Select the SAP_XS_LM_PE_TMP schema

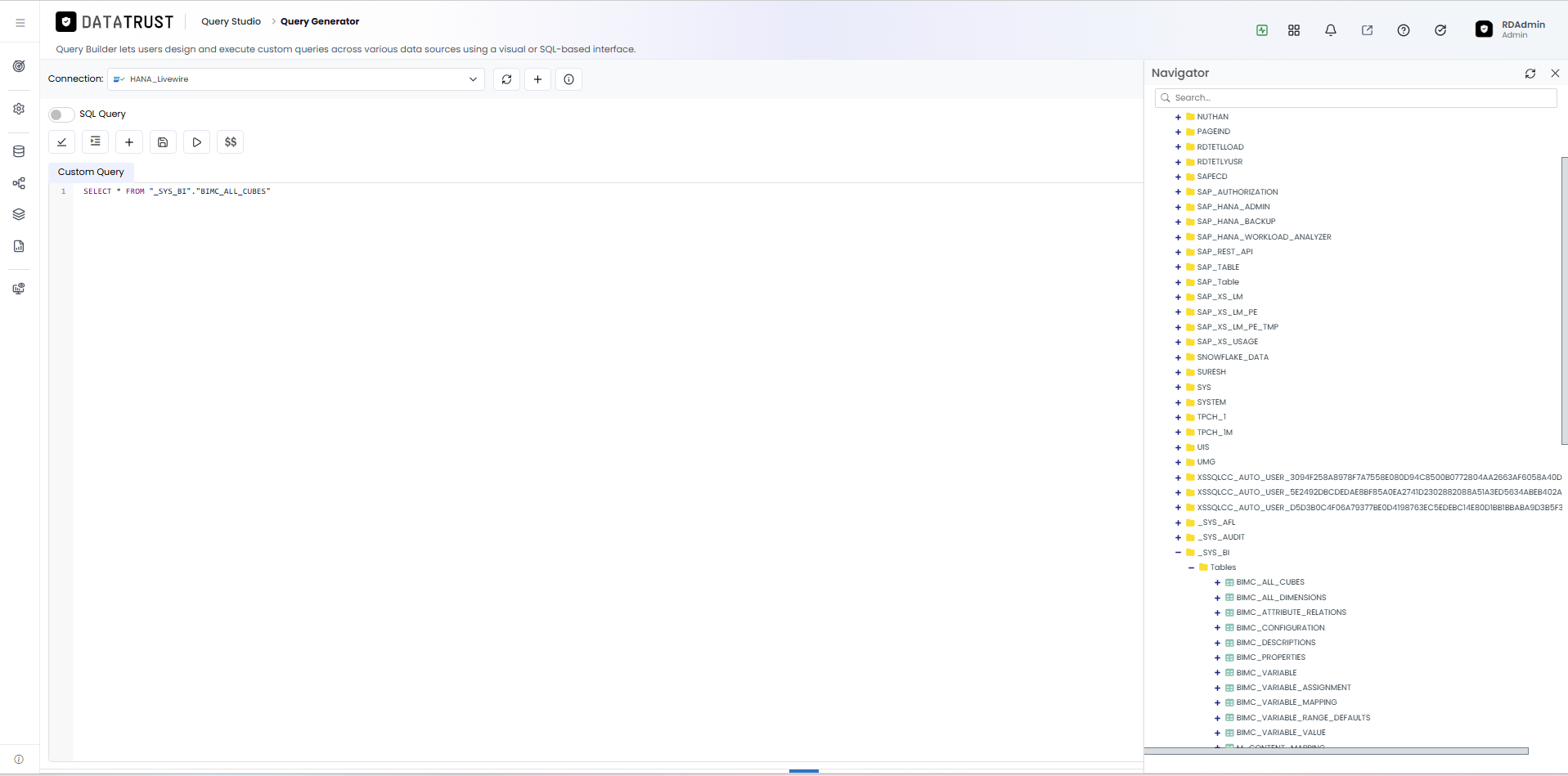[x=1238, y=327]
